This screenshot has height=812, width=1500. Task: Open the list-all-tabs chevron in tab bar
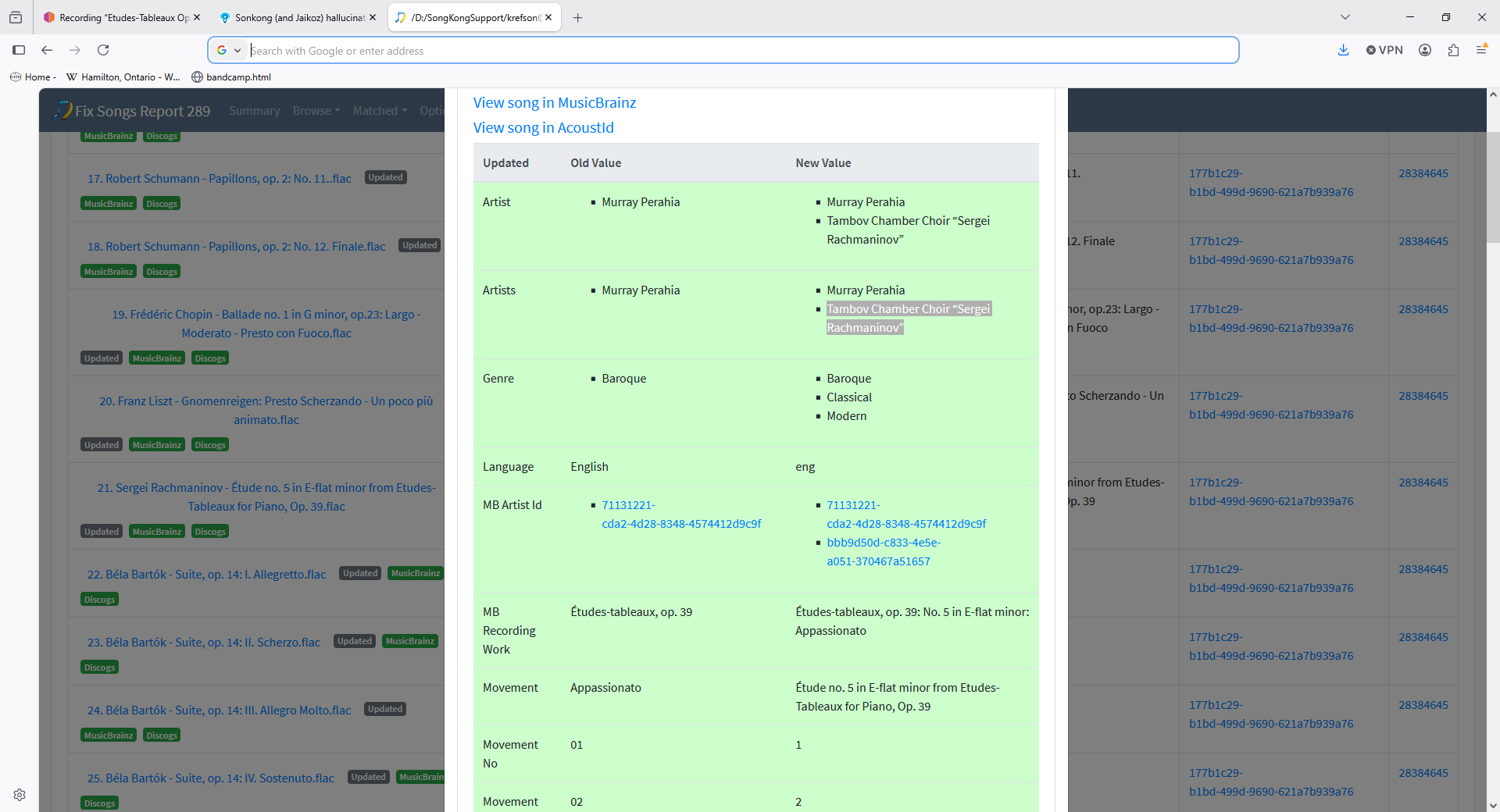click(1345, 17)
